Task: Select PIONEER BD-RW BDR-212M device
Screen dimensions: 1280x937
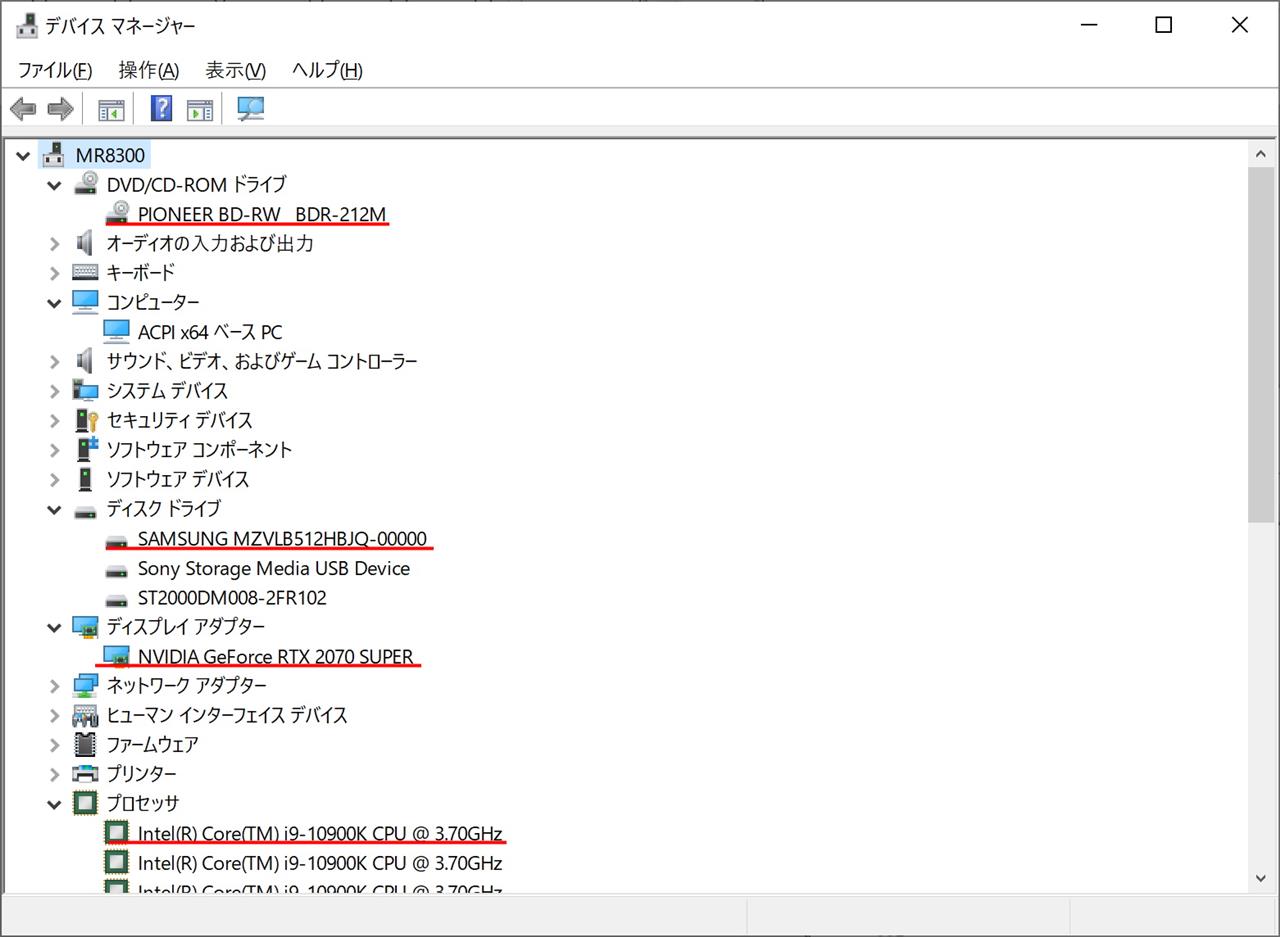Action: click(262, 214)
